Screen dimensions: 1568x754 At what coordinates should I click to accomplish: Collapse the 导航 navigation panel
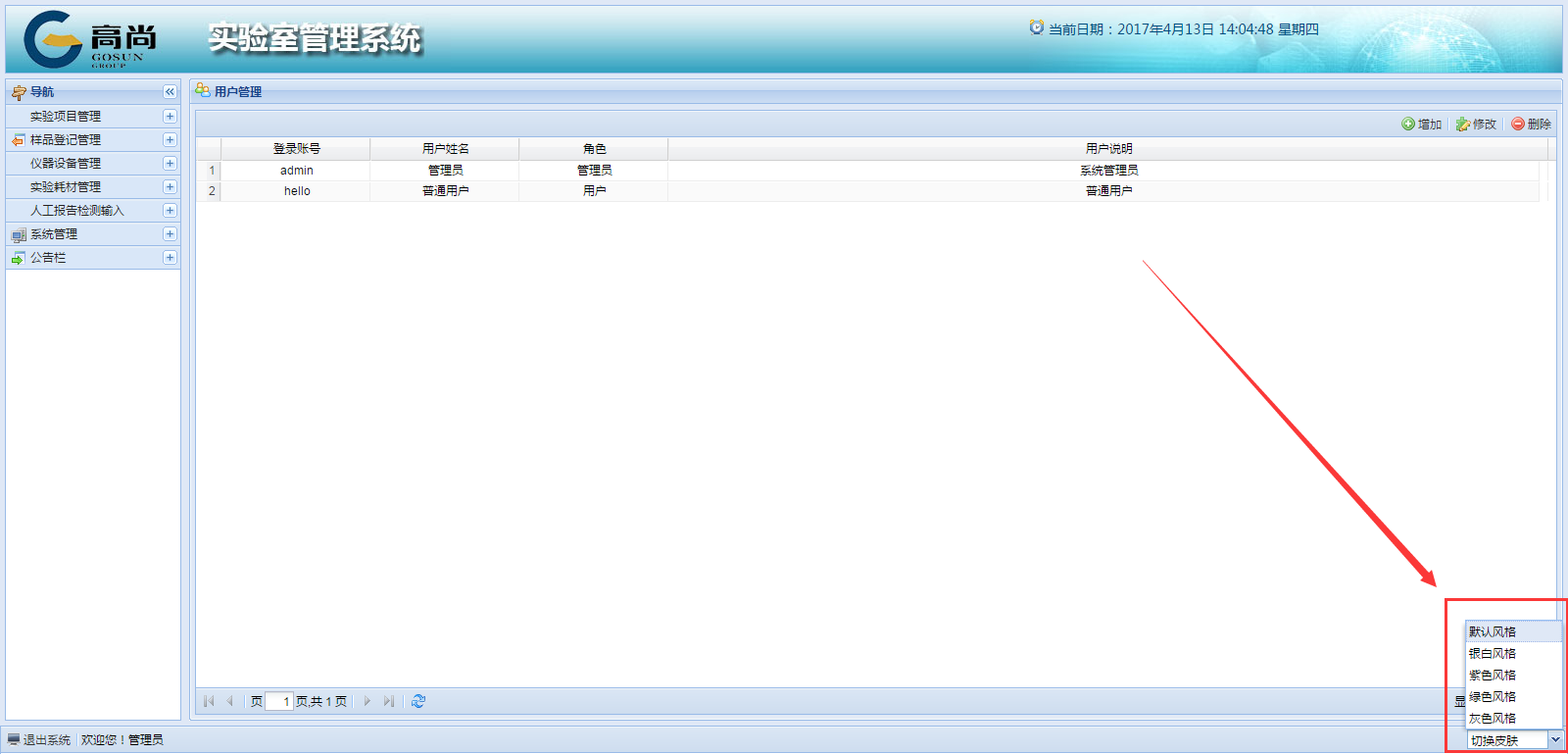click(x=170, y=92)
